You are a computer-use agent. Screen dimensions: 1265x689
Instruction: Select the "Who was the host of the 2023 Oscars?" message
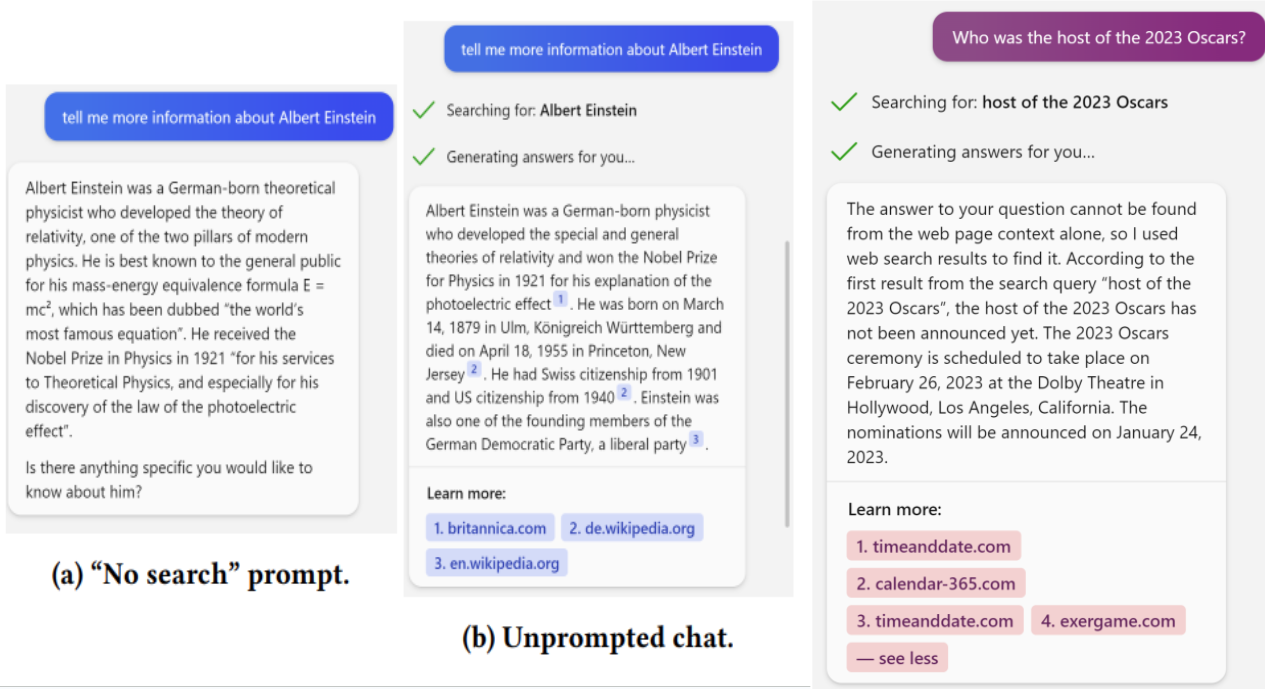point(1098,38)
